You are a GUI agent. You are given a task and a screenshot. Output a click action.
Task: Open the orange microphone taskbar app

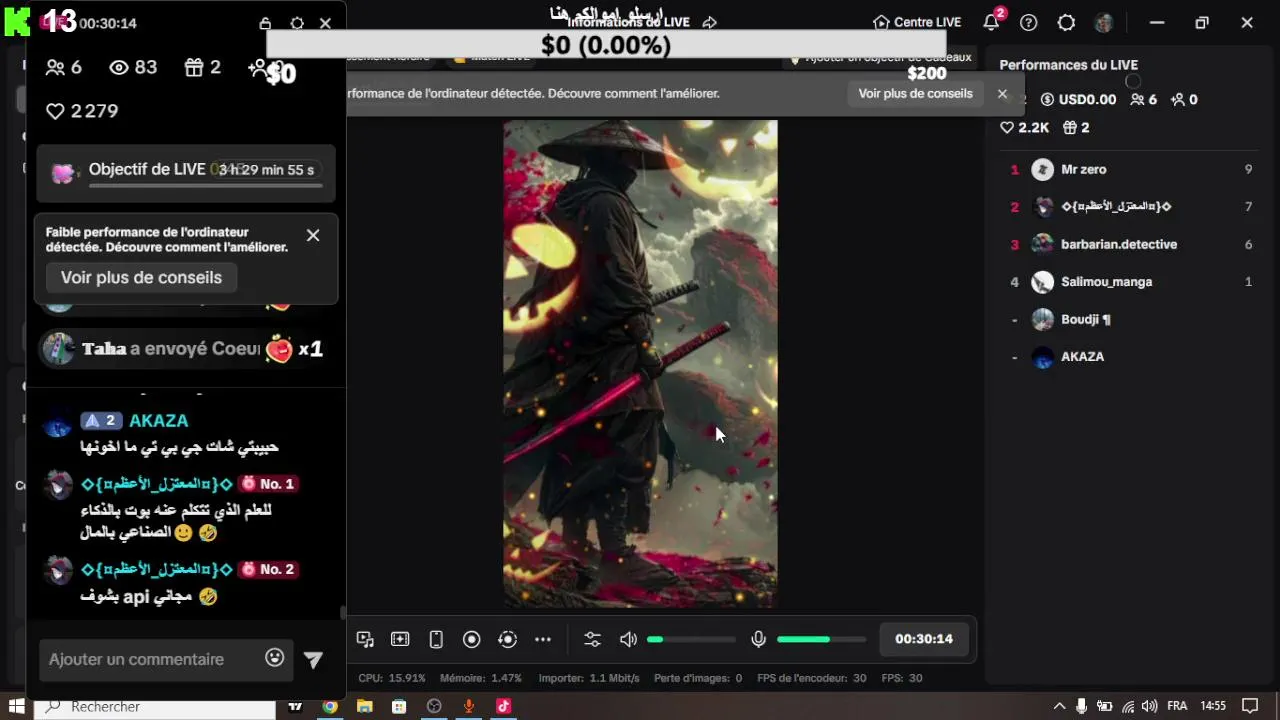click(x=469, y=706)
